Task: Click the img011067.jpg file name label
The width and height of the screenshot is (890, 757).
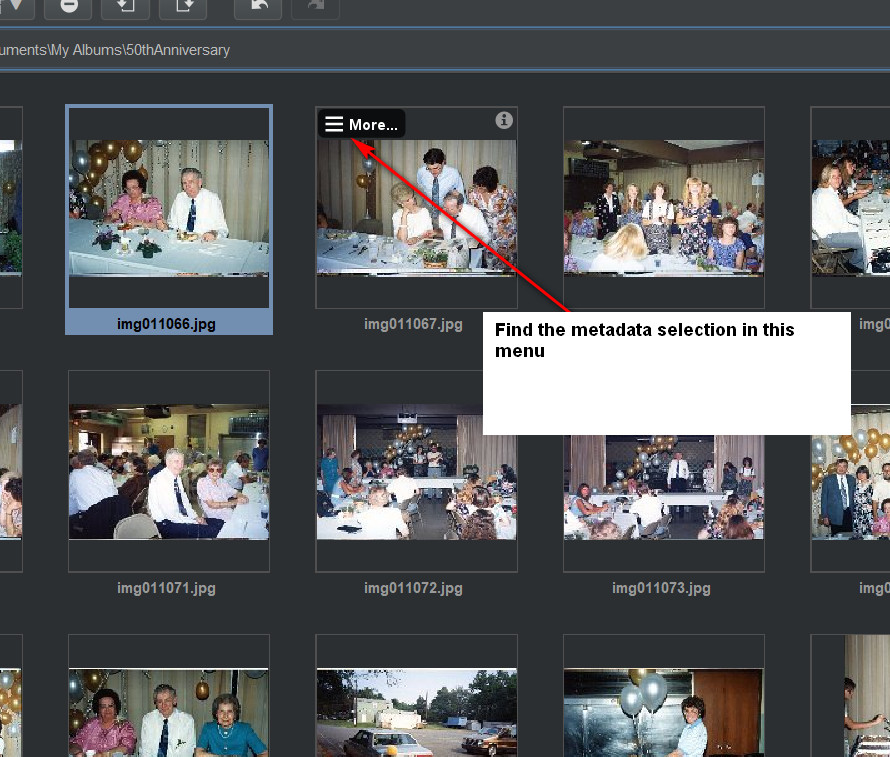Action: (413, 324)
